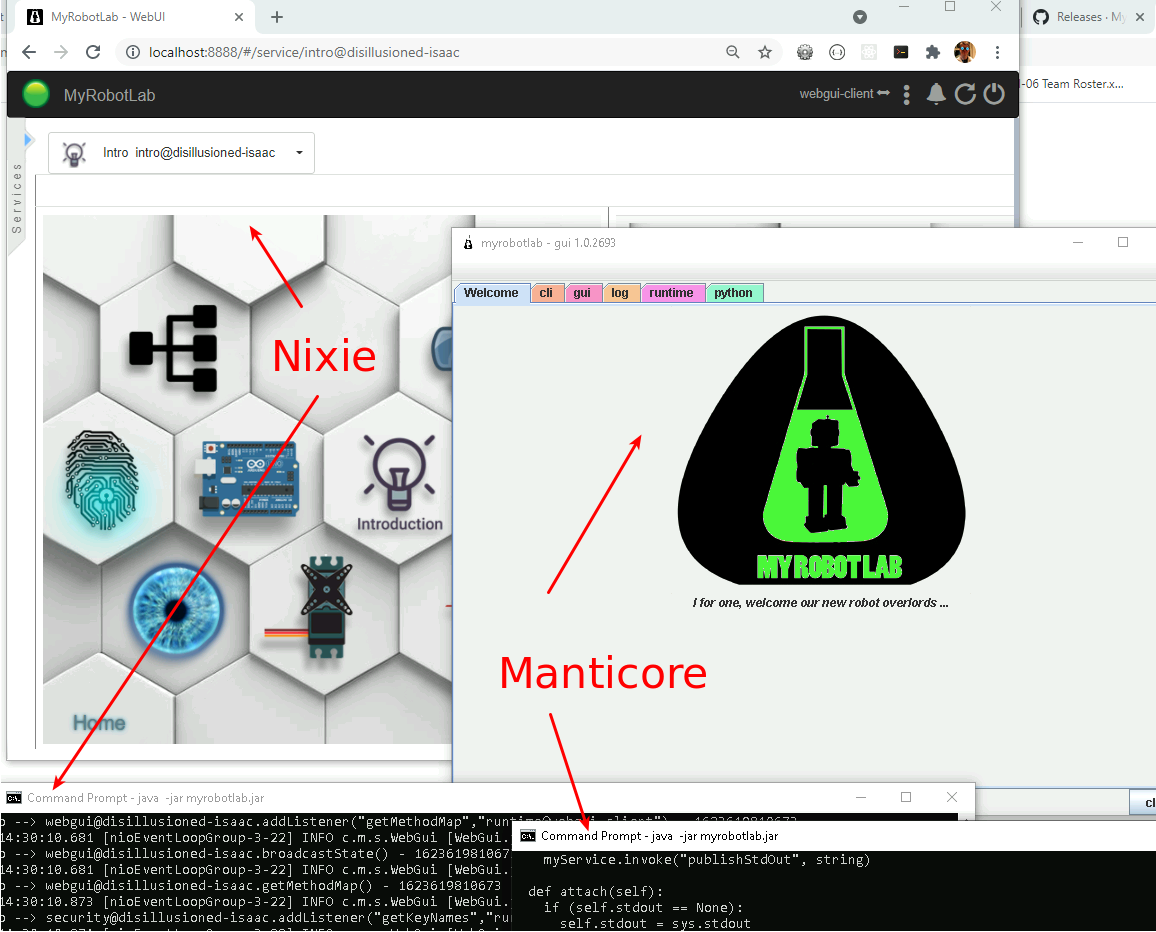Expand the Services side panel arrow

coord(28,139)
